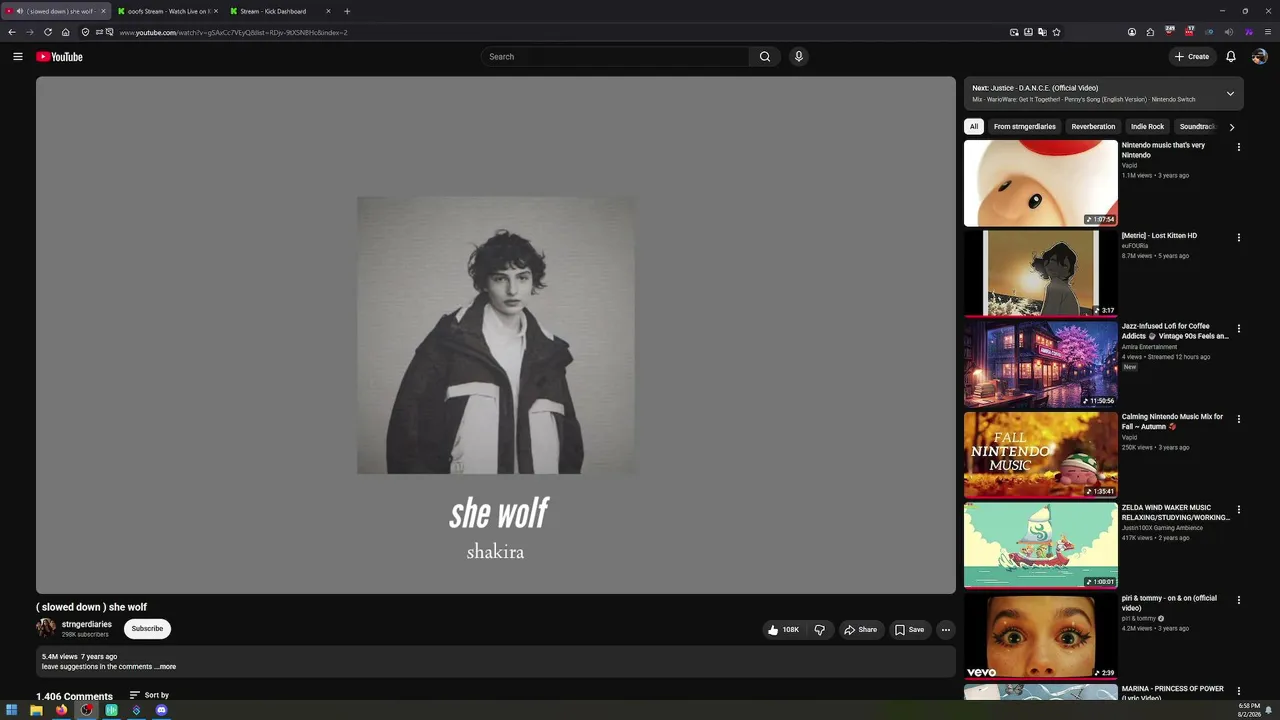Dislike the she wolf video

coord(820,630)
